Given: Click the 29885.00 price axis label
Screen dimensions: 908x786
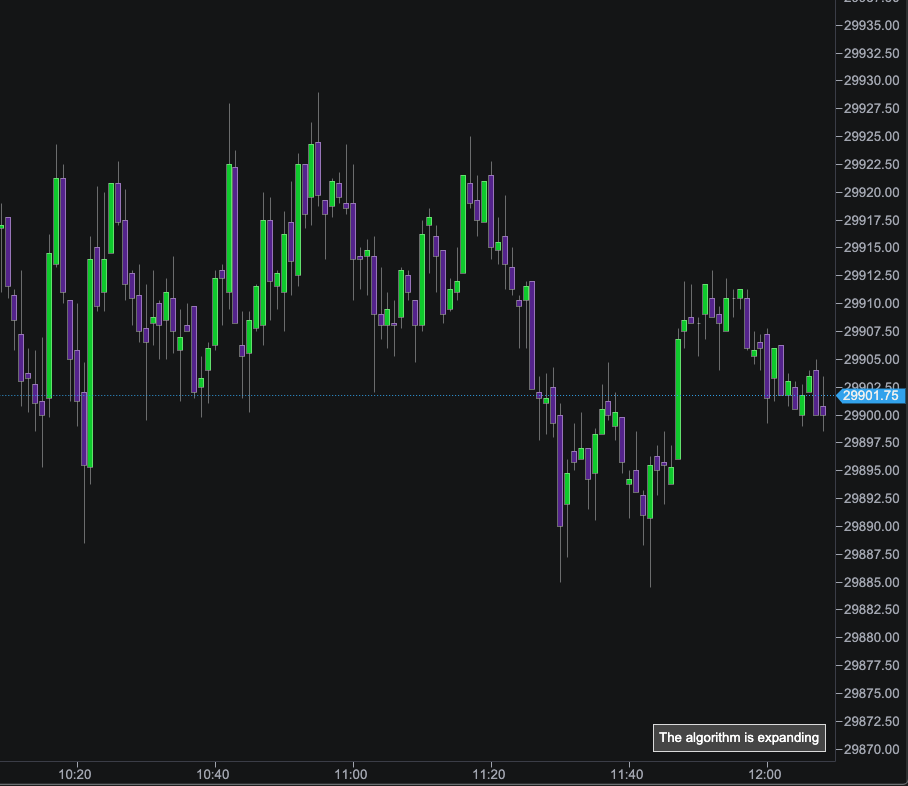Looking at the screenshot, I should click(x=872, y=582).
